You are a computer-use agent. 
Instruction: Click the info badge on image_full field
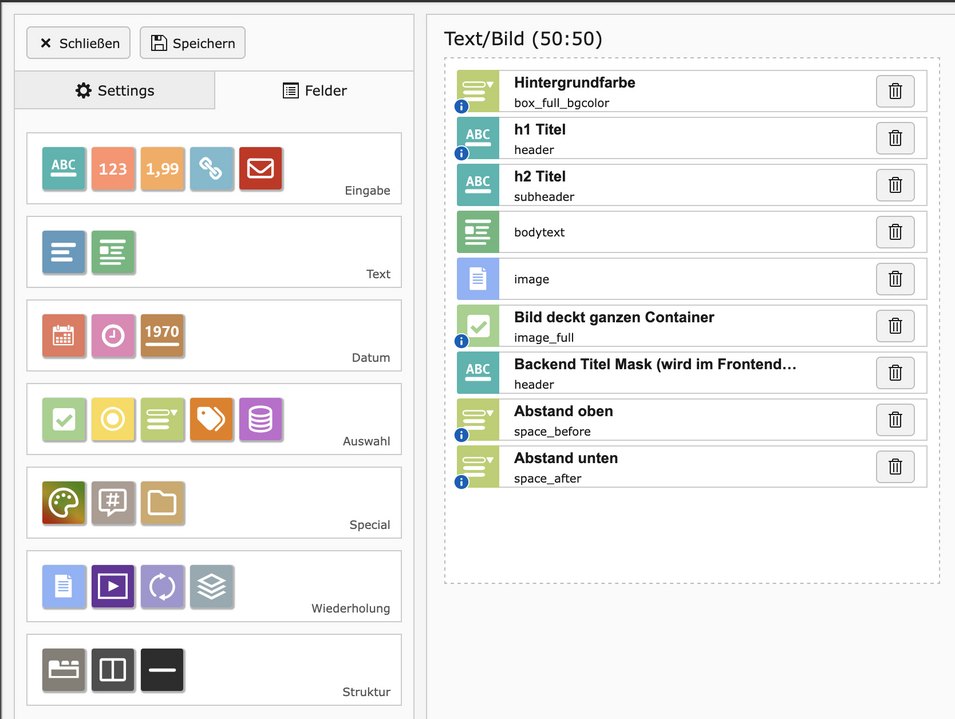coord(462,341)
